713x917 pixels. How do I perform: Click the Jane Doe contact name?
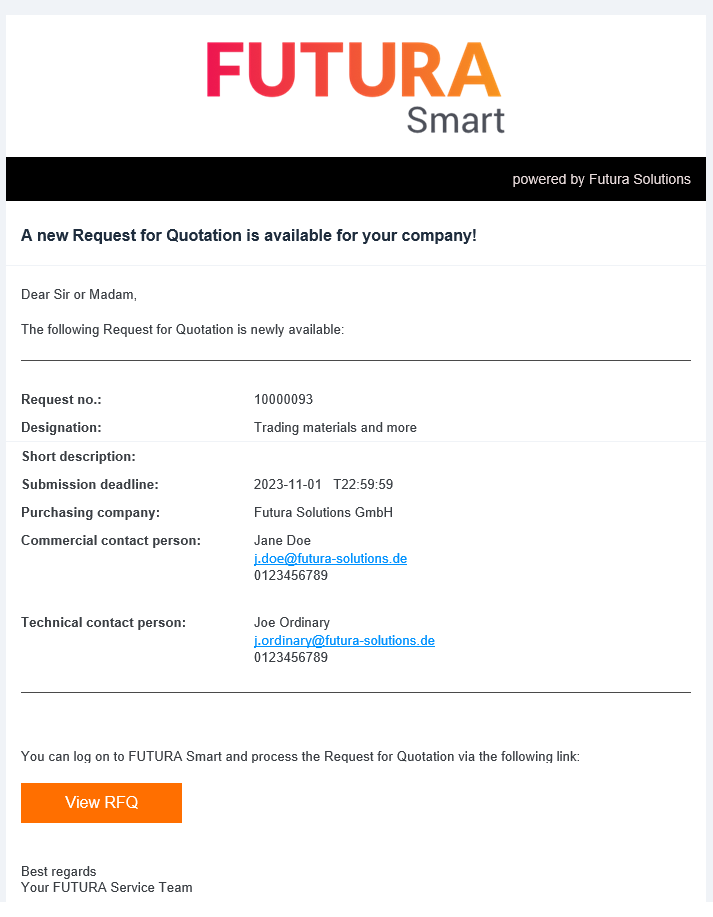click(282, 541)
